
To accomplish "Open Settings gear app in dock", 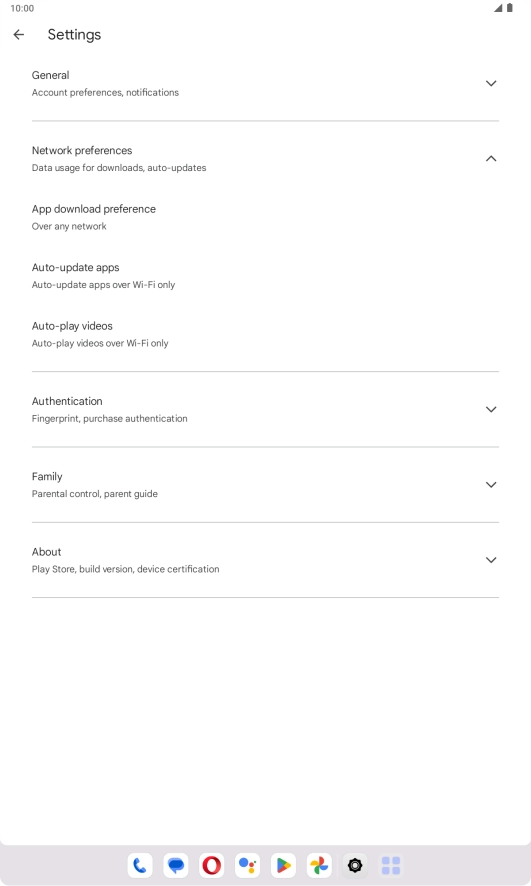I will 355,865.
